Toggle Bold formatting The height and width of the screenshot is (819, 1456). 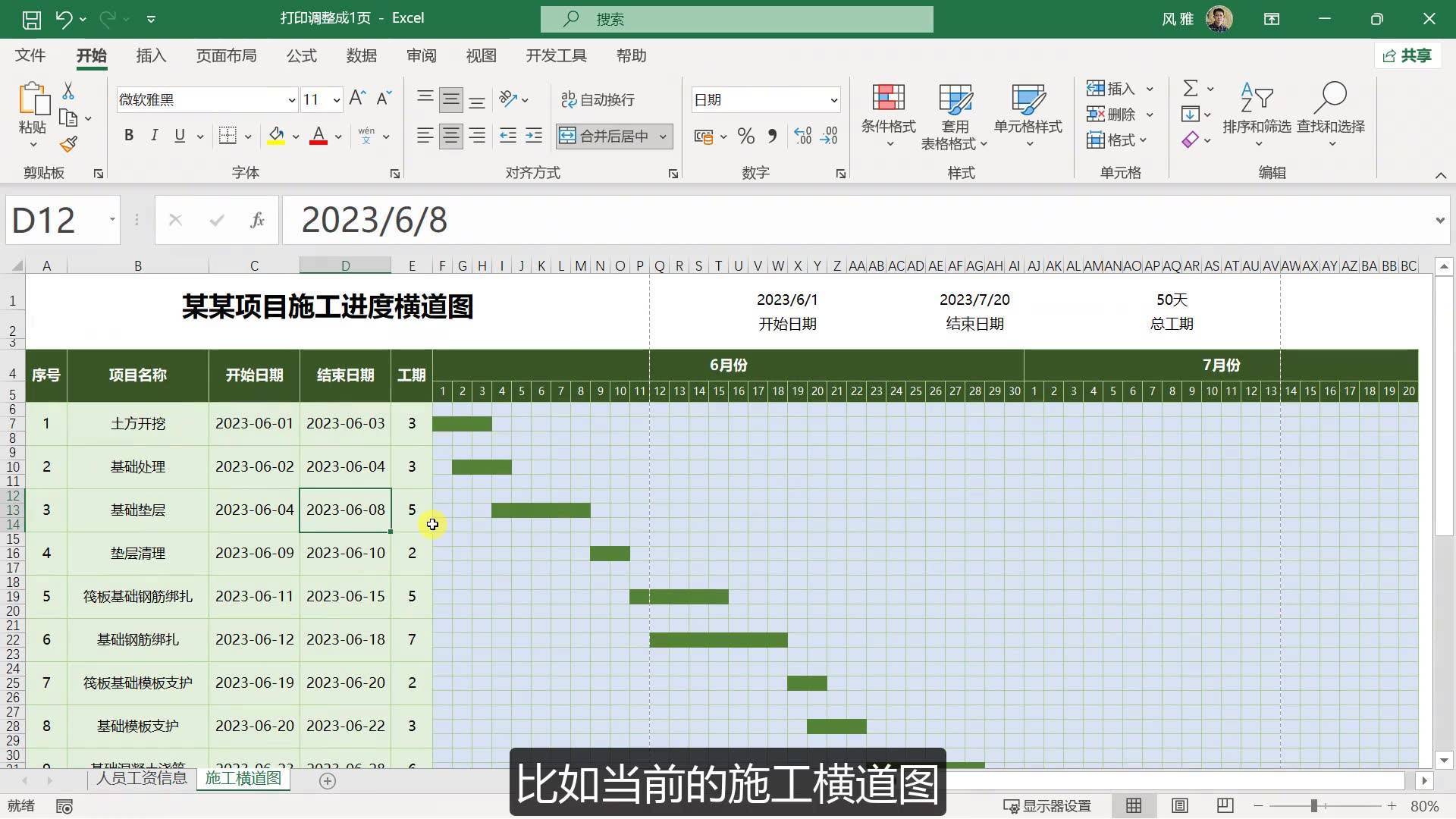[x=129, y=136]
